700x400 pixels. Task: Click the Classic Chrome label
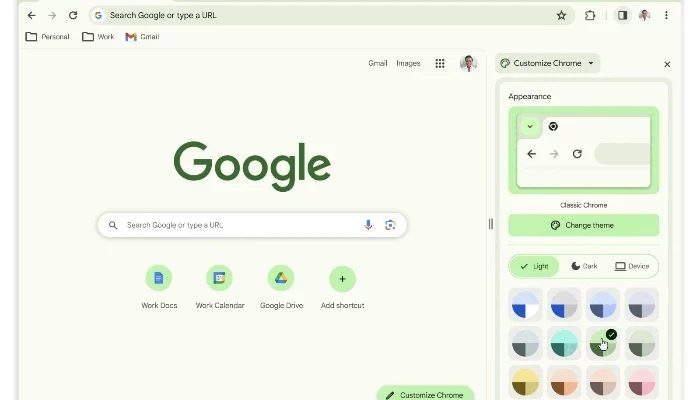(x=583, y=205)
